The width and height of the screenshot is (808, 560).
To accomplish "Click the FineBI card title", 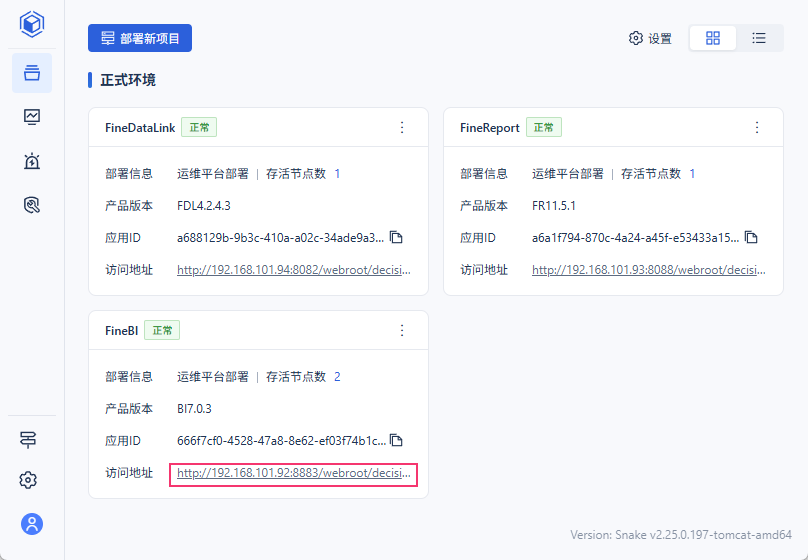I will (x=122, y=331).
